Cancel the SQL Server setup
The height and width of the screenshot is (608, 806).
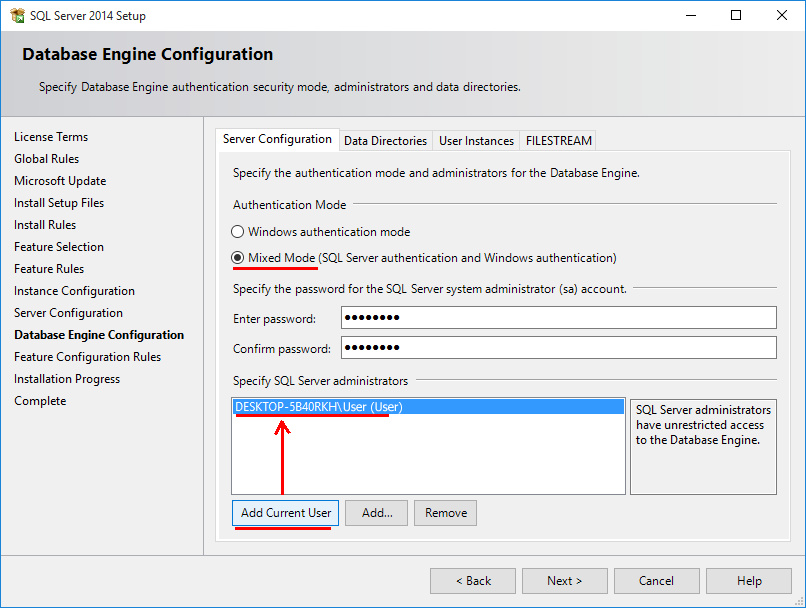click(656, 581)
